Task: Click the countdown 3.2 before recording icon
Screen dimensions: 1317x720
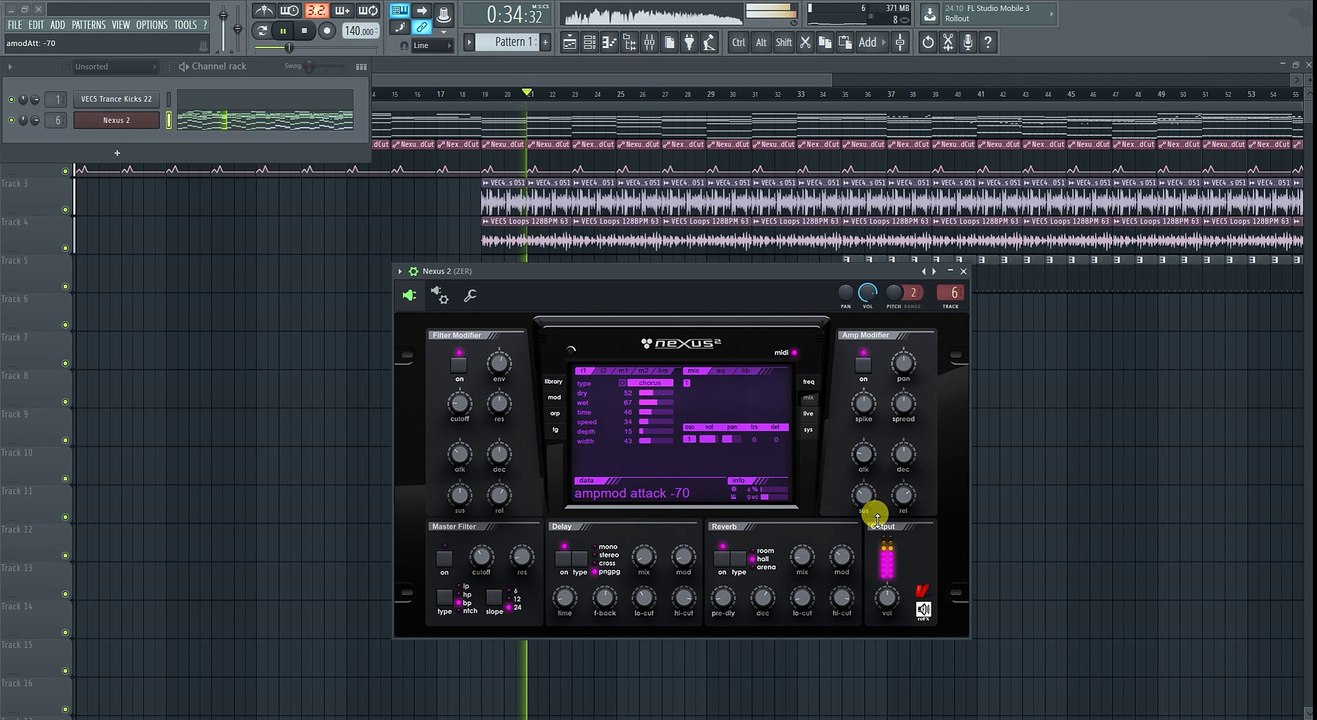Action: pyautogui.click(x=317, y=11)
